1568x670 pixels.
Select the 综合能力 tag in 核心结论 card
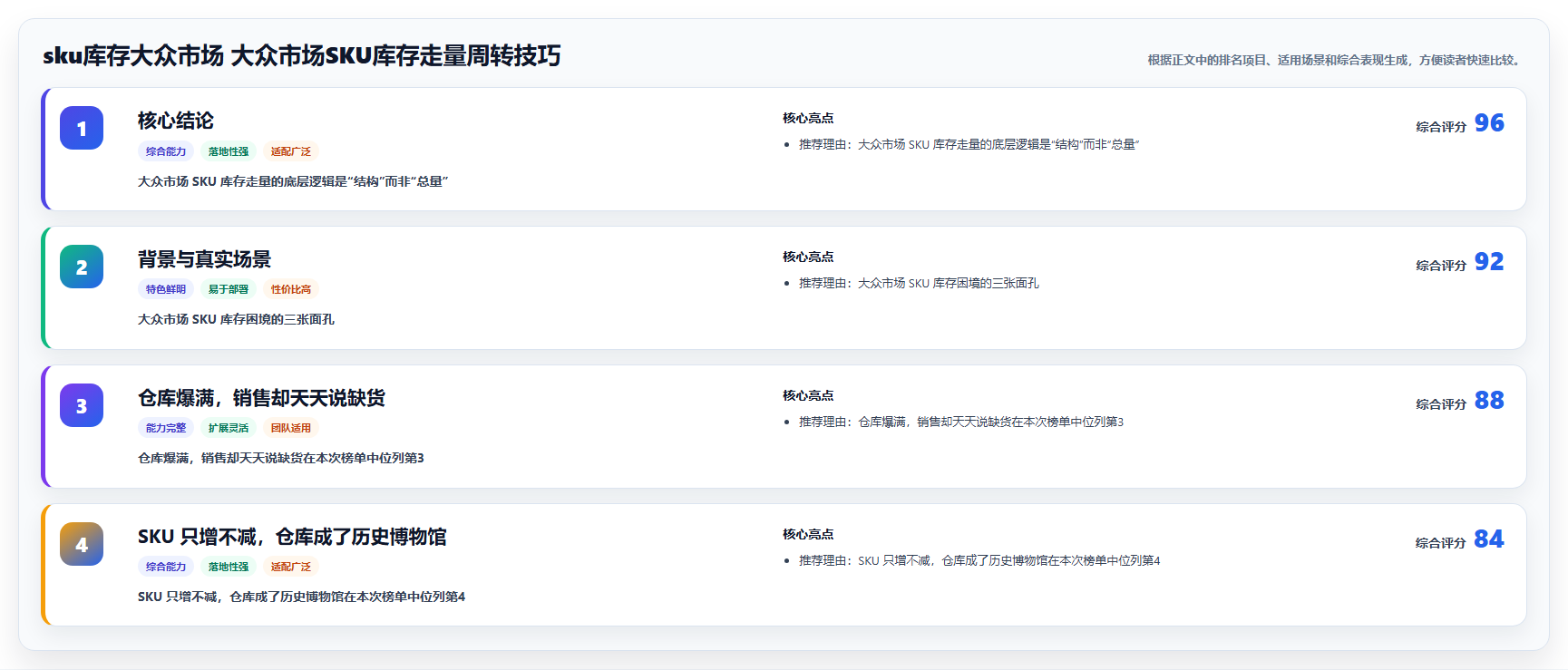[x=166, y=151]
